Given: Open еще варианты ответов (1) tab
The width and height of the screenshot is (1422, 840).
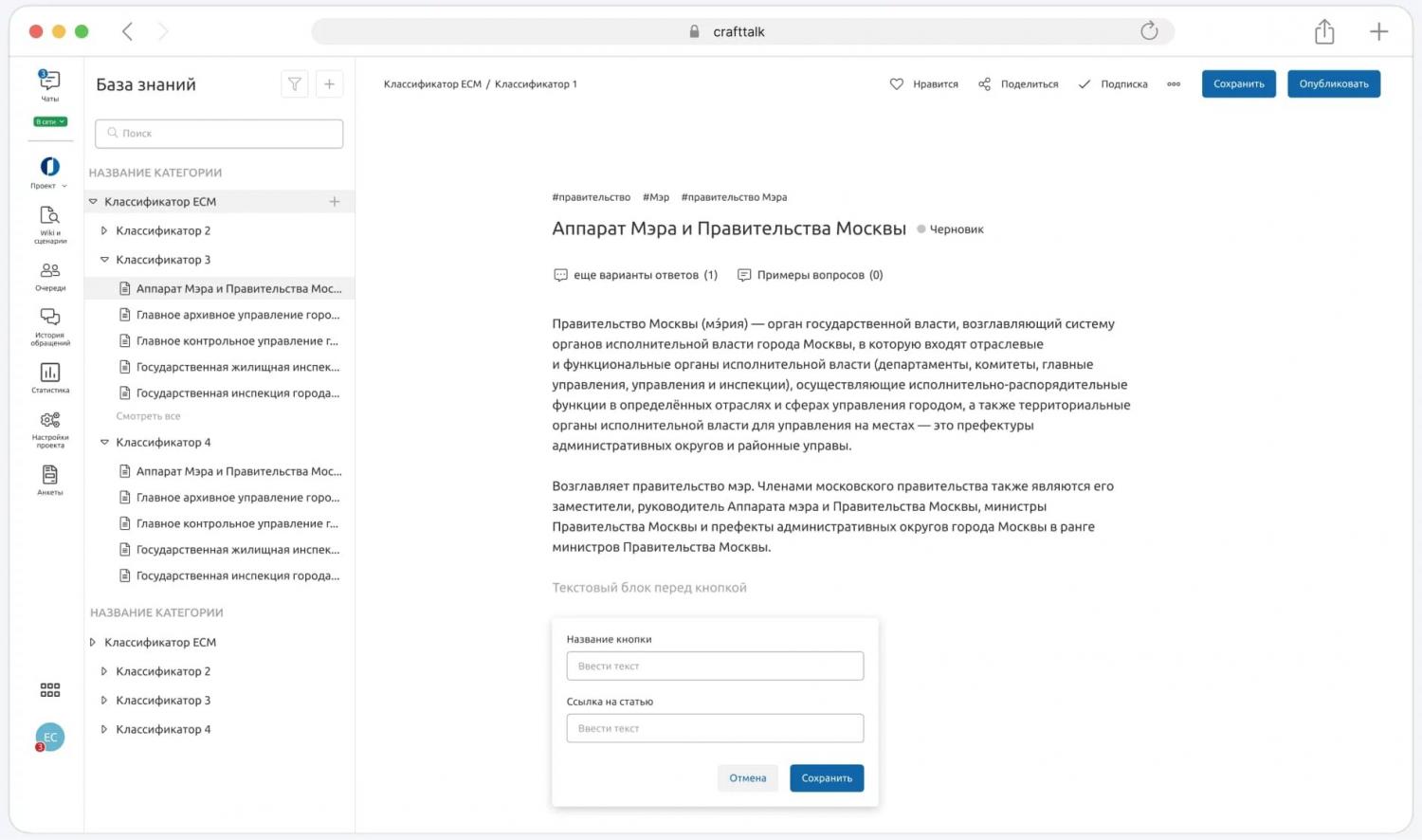Looking at the screenshot, I should point(635,275).
